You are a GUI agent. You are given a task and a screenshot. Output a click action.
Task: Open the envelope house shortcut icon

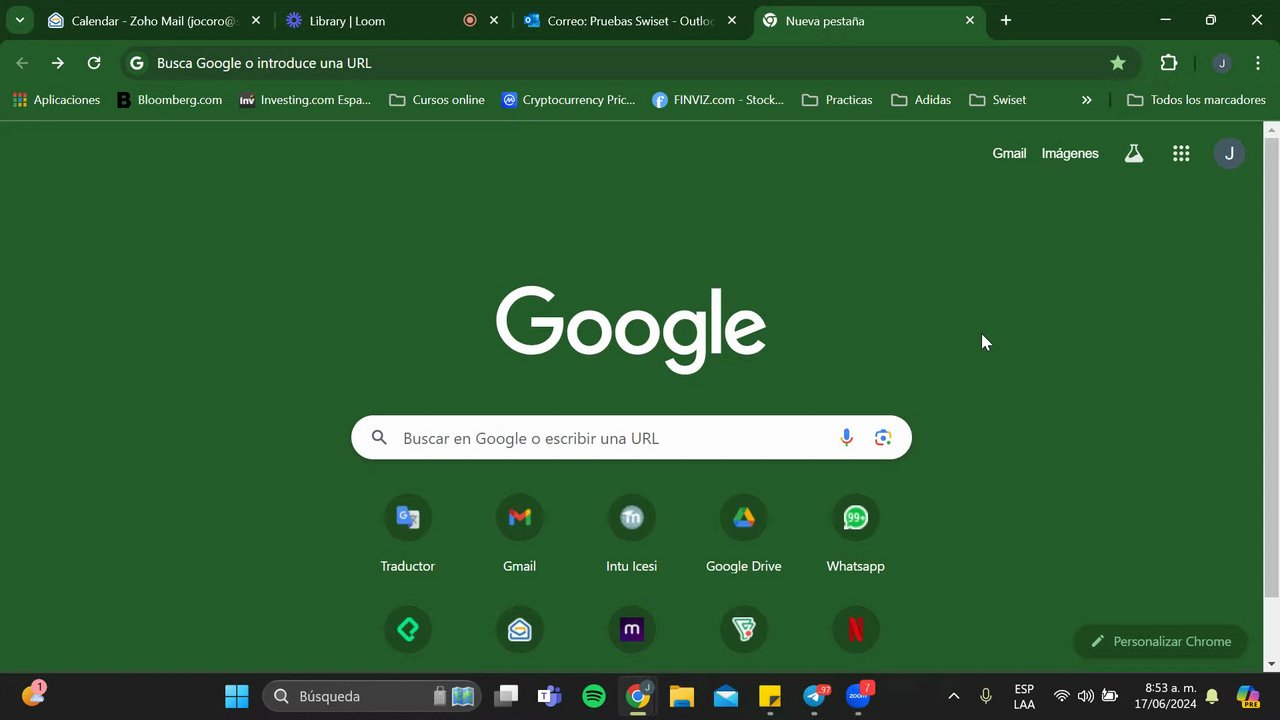519,629
